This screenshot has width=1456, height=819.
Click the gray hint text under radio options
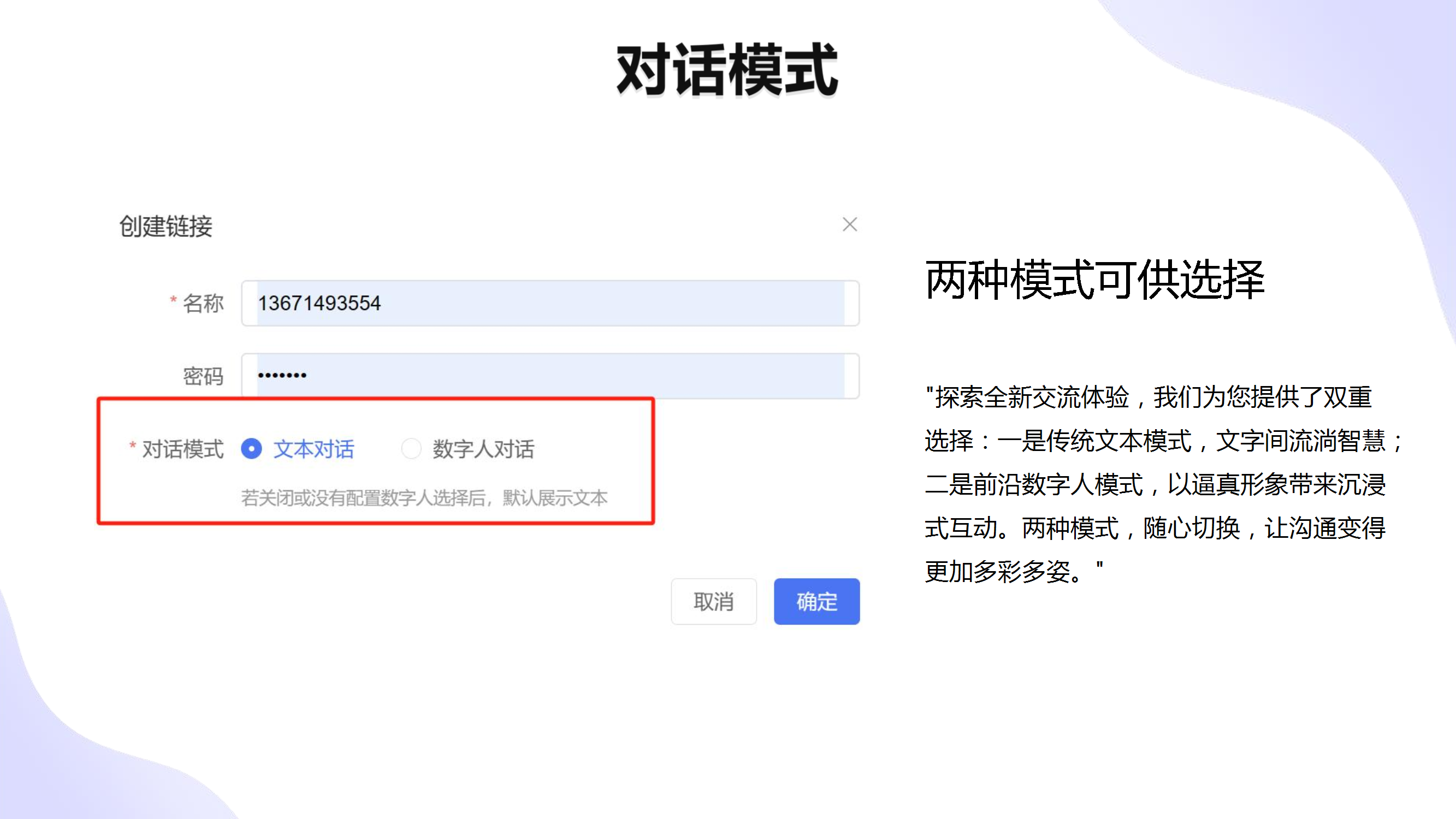coord(424,498)
